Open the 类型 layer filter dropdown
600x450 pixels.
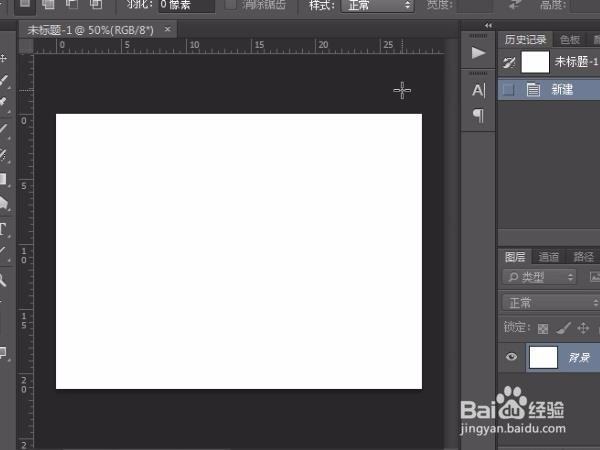tap(539, 277)
